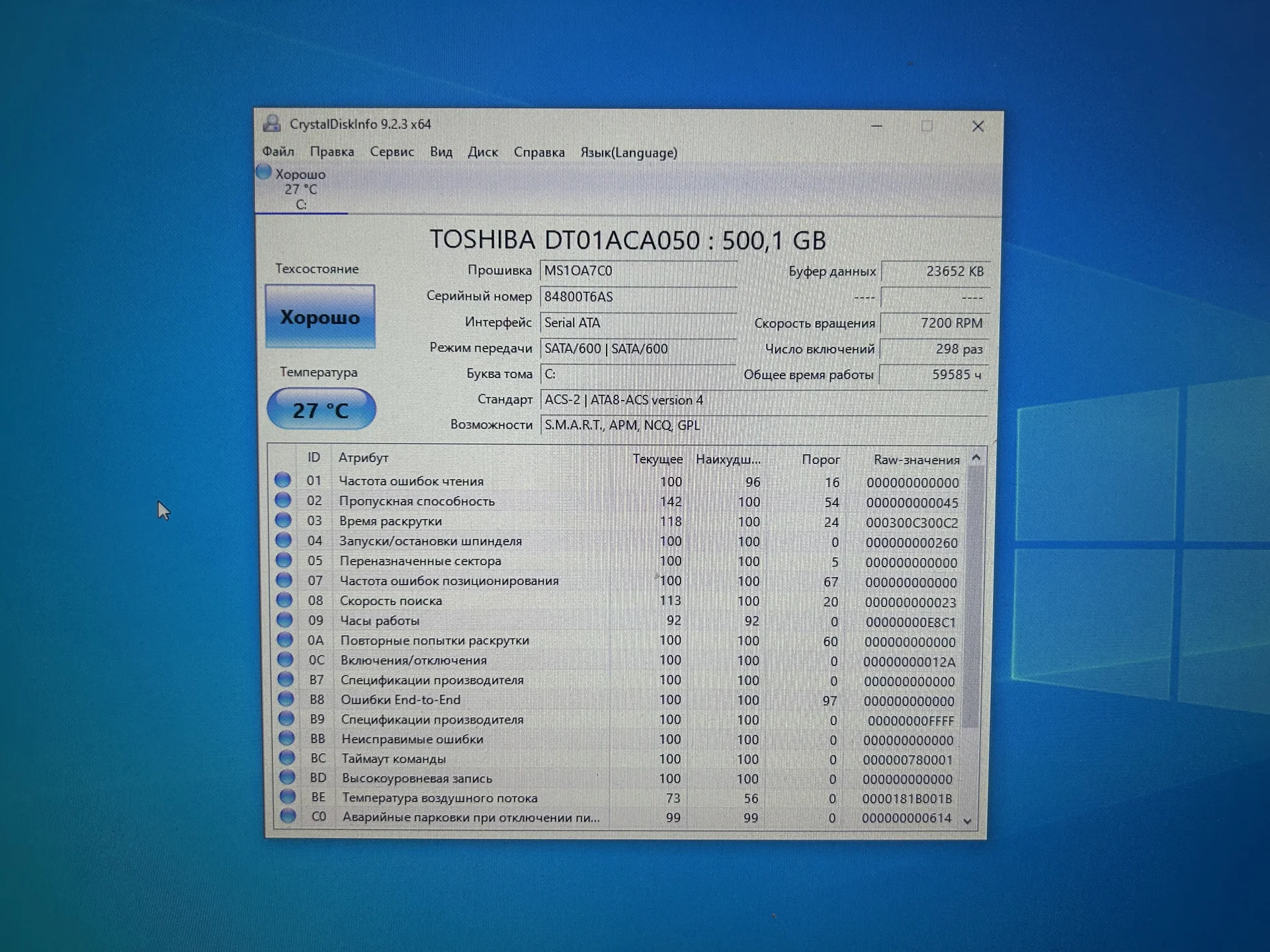Click the scroll up arrow of attribute list
This screenshot has width=1270, height=952.
(976, 457)
